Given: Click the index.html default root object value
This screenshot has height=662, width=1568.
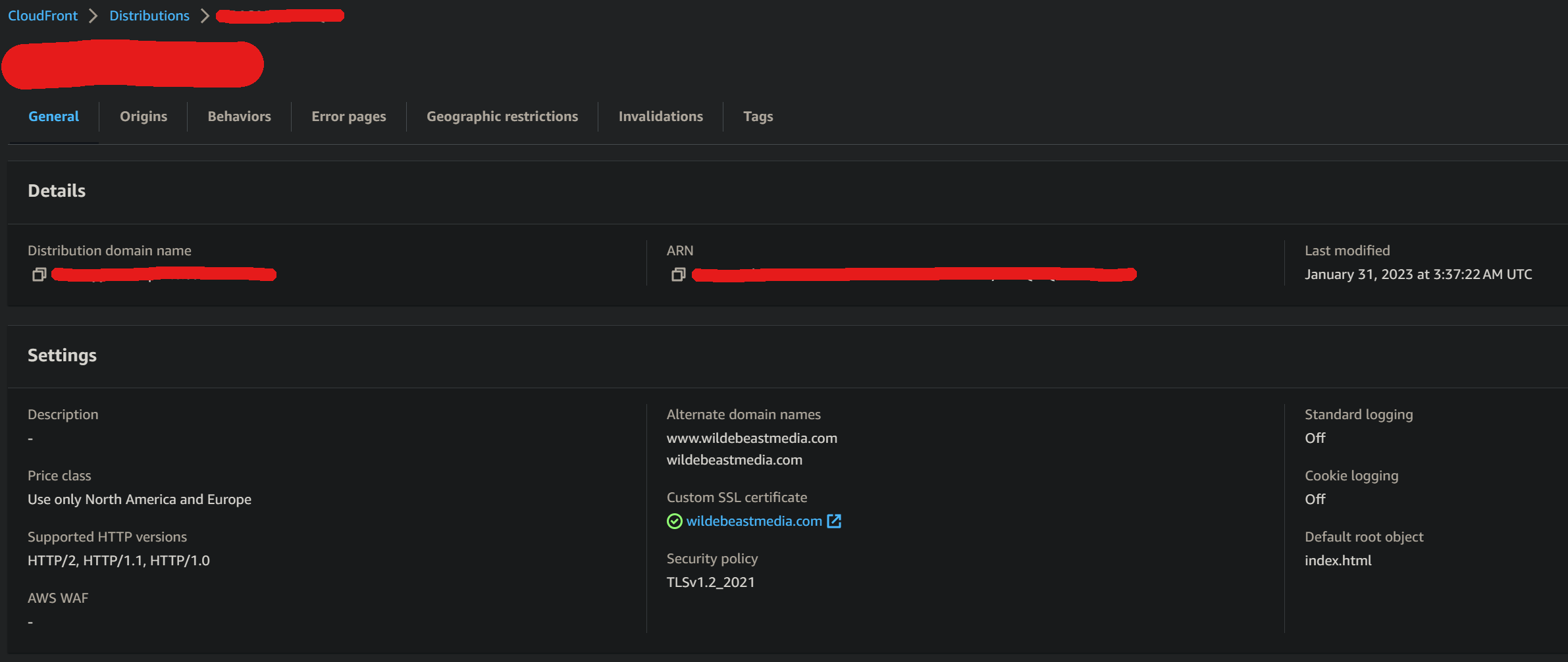Looking at the screenshot, I should pos(1338,561).
